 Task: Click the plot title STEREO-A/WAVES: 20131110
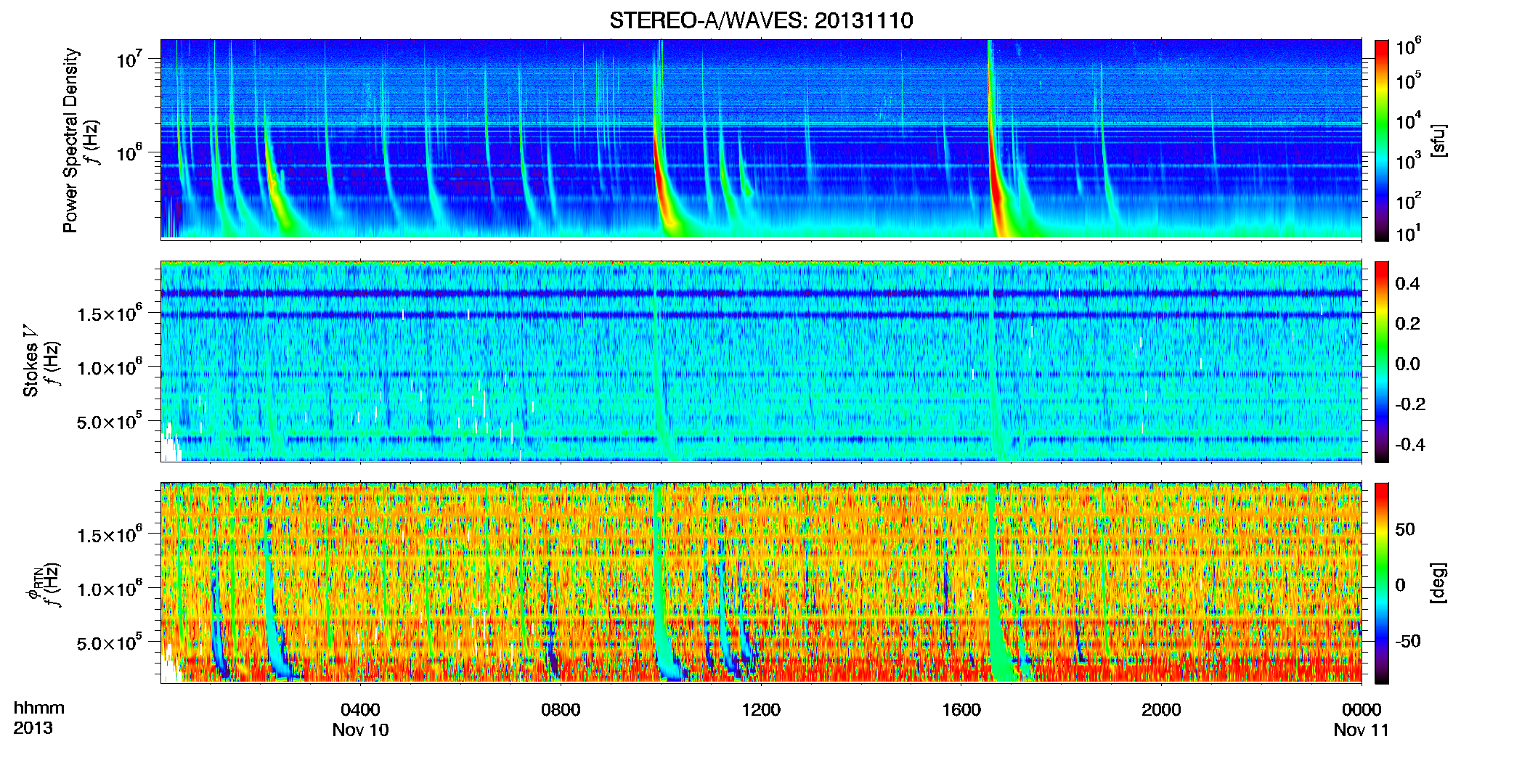pos(761,20)
